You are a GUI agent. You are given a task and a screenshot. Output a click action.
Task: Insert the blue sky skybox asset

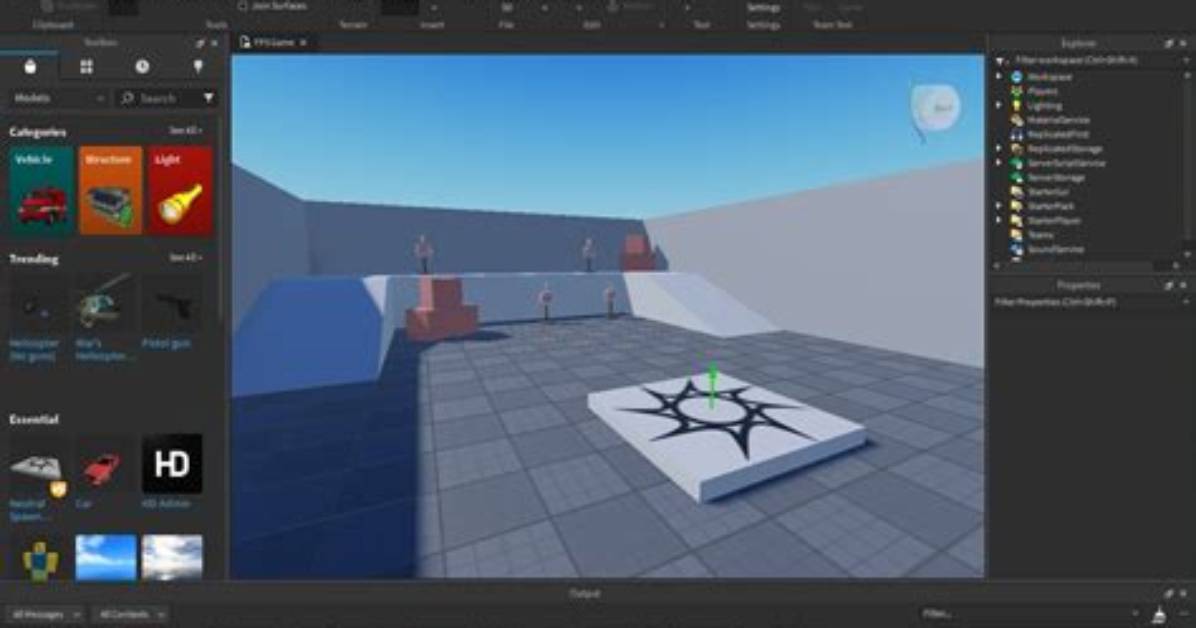click(106, 558)
